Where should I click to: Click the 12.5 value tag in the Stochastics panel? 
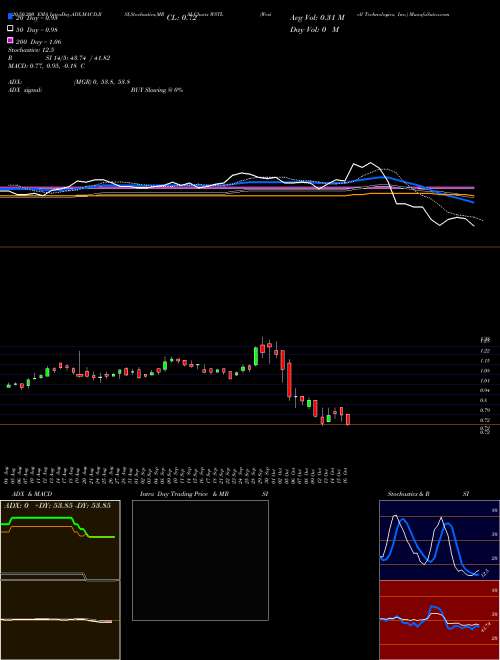tap(484, 573)
